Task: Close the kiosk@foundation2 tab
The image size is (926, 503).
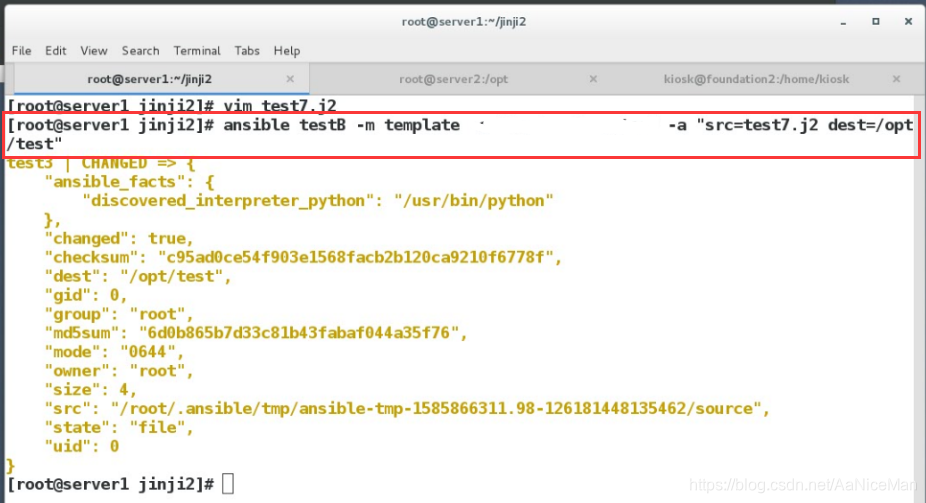Action: [896, 79]
